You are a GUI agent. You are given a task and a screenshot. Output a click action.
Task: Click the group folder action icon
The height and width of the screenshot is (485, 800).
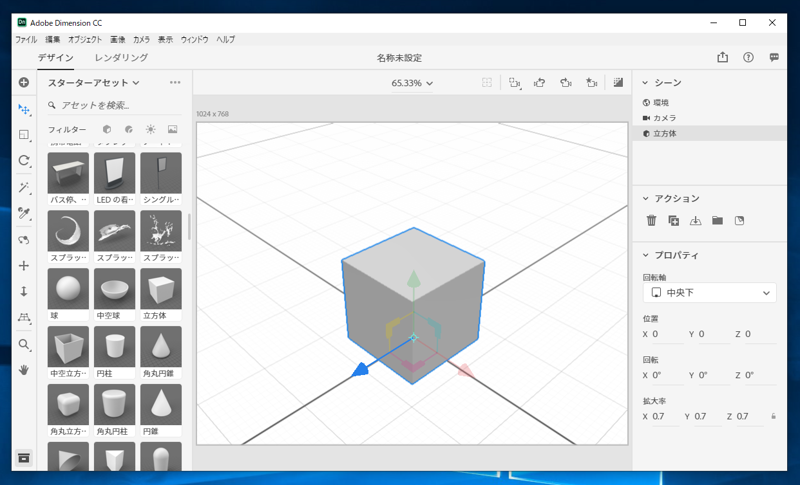tap(717, 220)
